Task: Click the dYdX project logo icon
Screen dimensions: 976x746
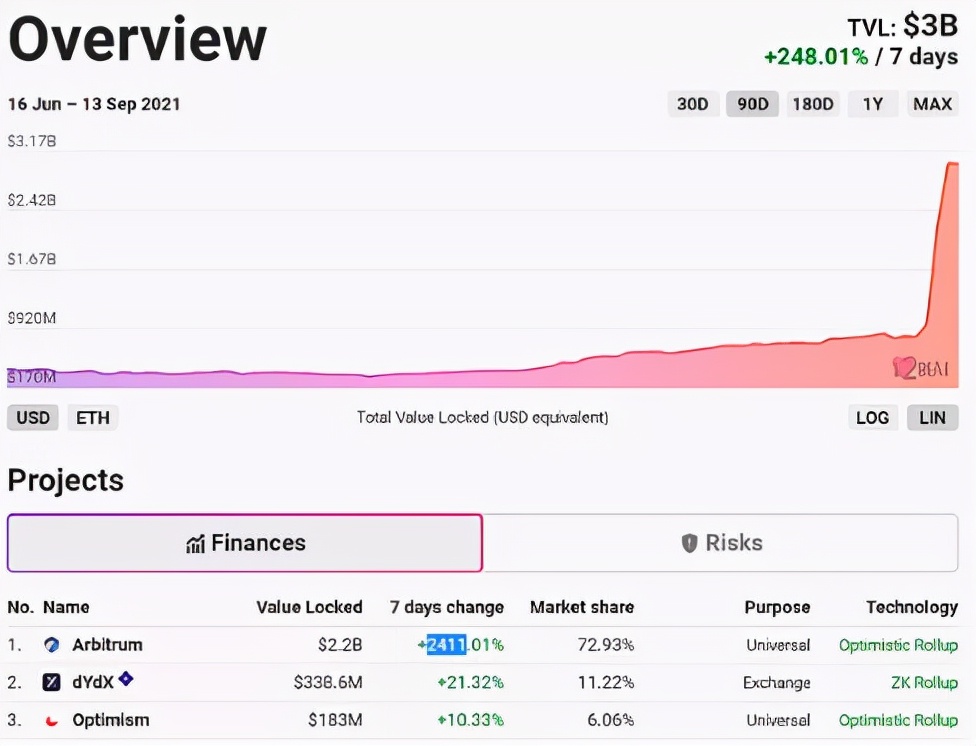Action: 51,682
